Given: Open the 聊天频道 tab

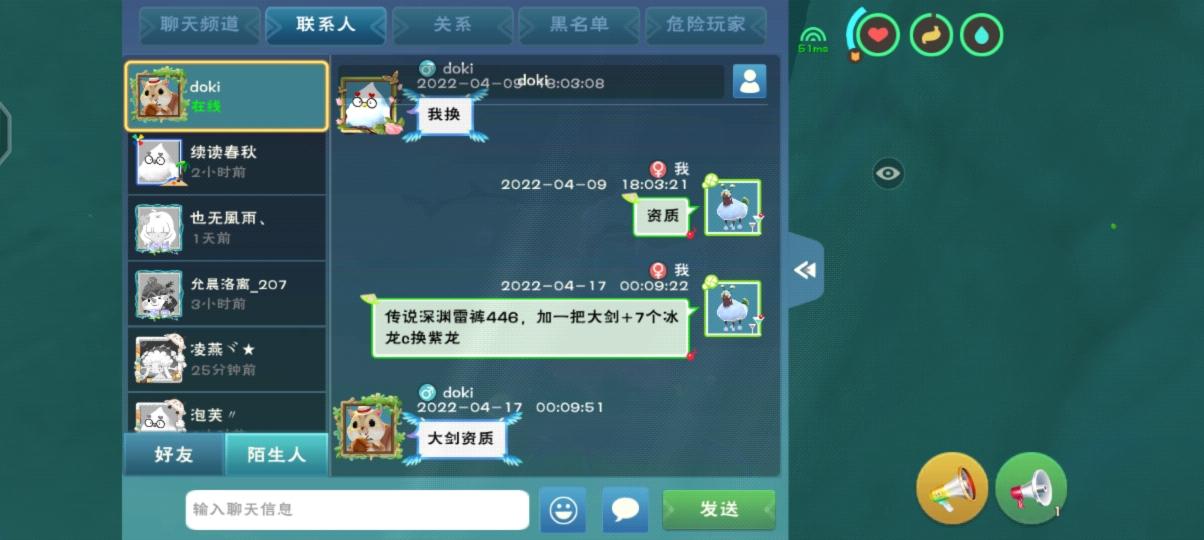Looking at the screenshot, I should tap(200, 25).
